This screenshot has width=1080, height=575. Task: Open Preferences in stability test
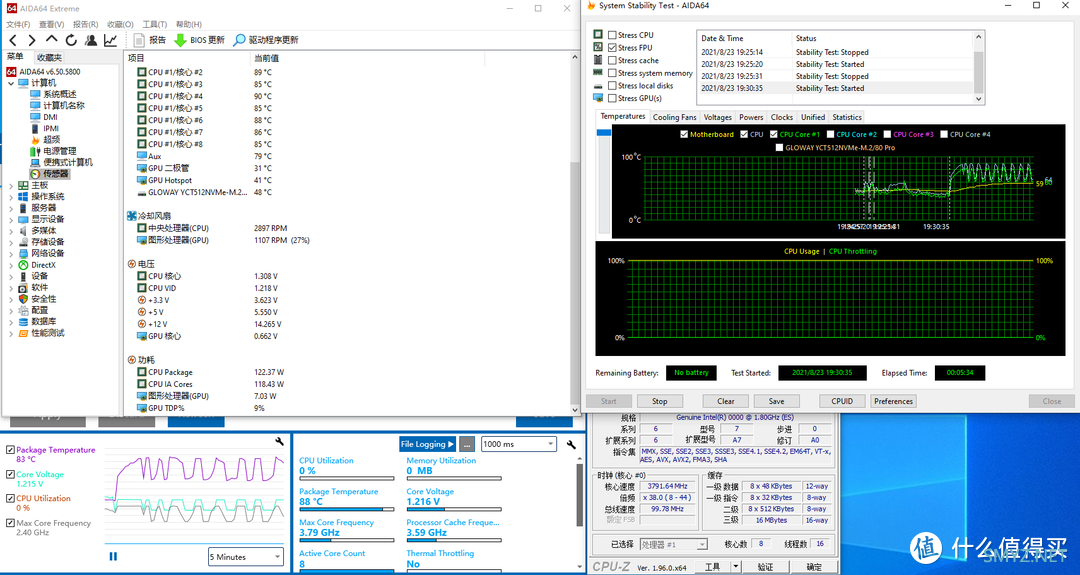pos(893,401)
